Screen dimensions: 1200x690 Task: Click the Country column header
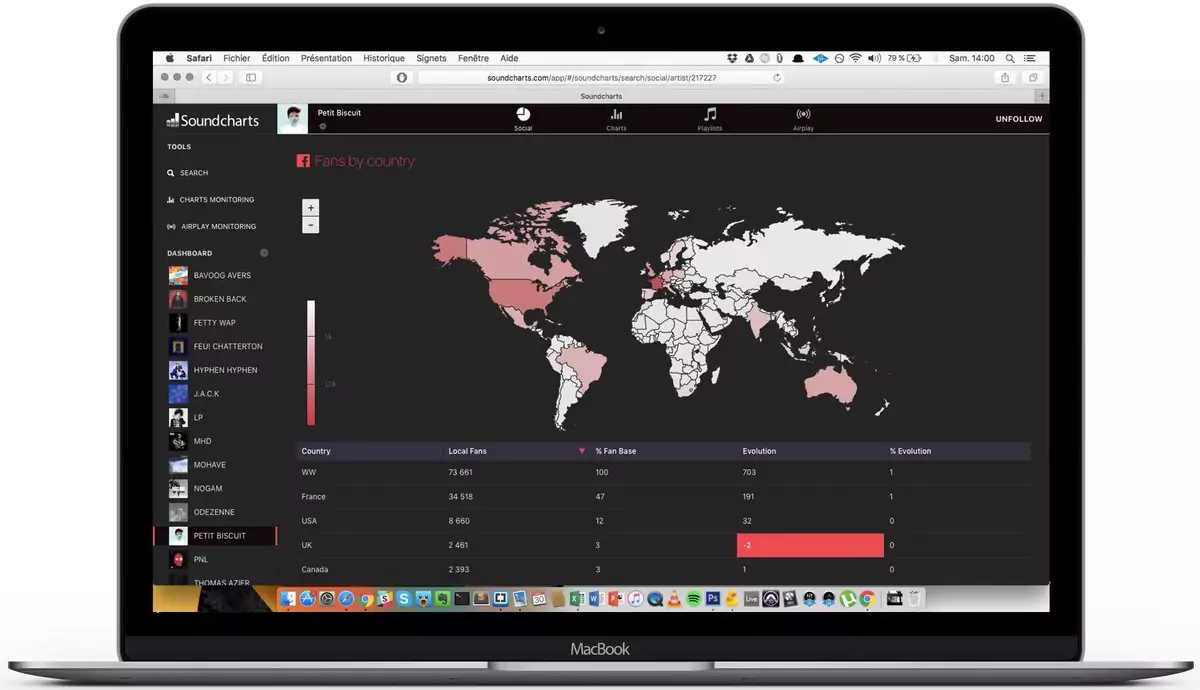(x=317, y=451)
